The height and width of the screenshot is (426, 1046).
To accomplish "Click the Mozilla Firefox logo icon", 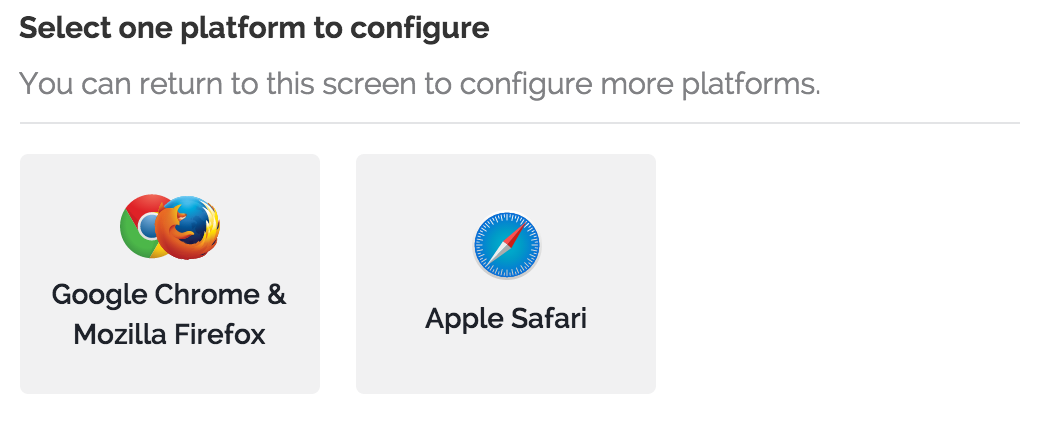I will click(187, 228).
